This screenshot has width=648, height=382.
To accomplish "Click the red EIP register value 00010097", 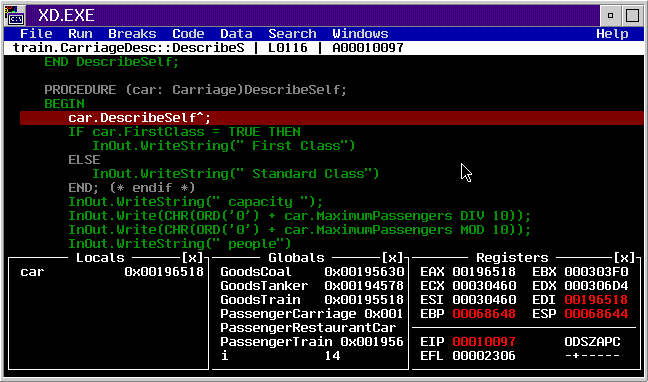I will click(484, 341).
